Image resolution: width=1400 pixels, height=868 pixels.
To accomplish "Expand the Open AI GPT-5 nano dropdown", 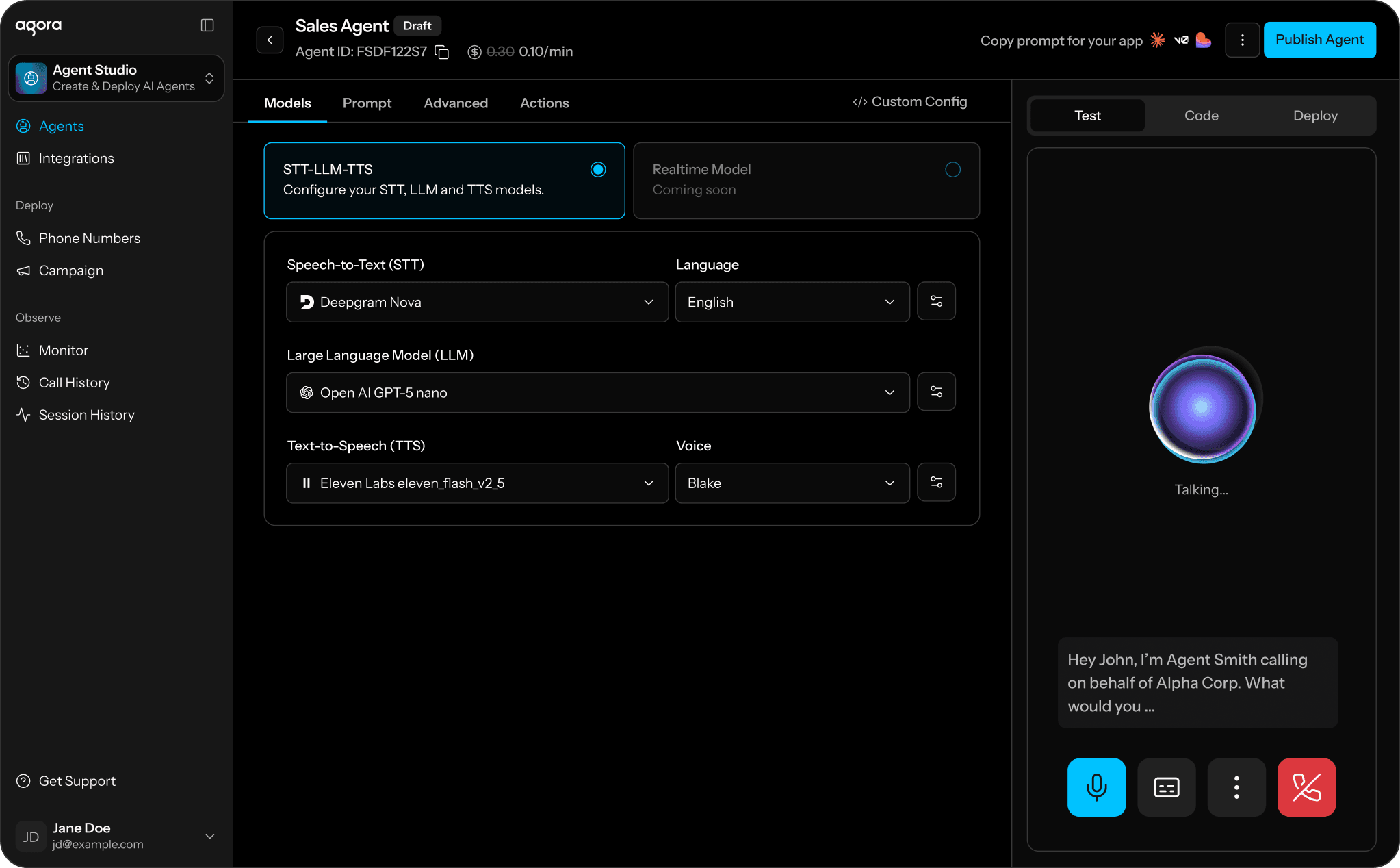I will 597,392.
